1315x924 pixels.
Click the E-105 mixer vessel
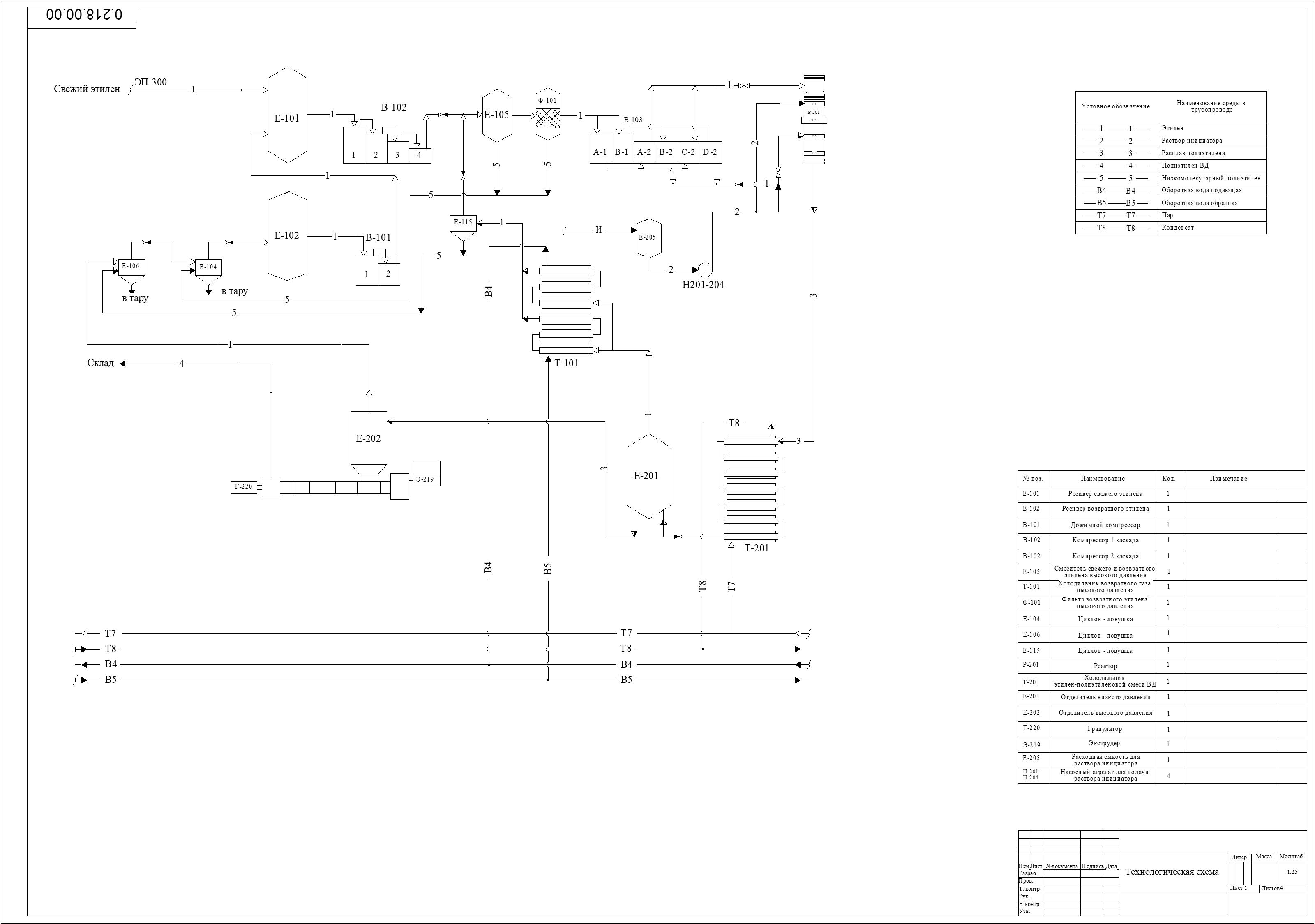[x=496, y=115]
